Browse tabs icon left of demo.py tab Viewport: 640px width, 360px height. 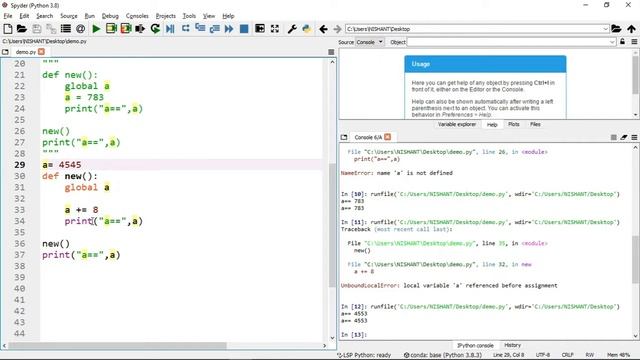[5, 52]
